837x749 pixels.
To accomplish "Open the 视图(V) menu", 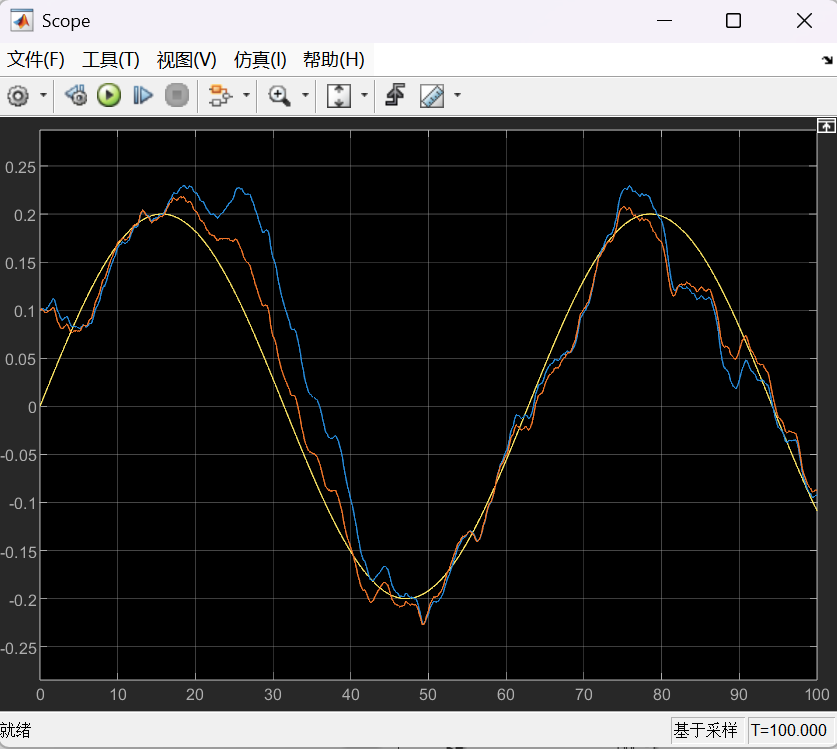I will [186, 60].
